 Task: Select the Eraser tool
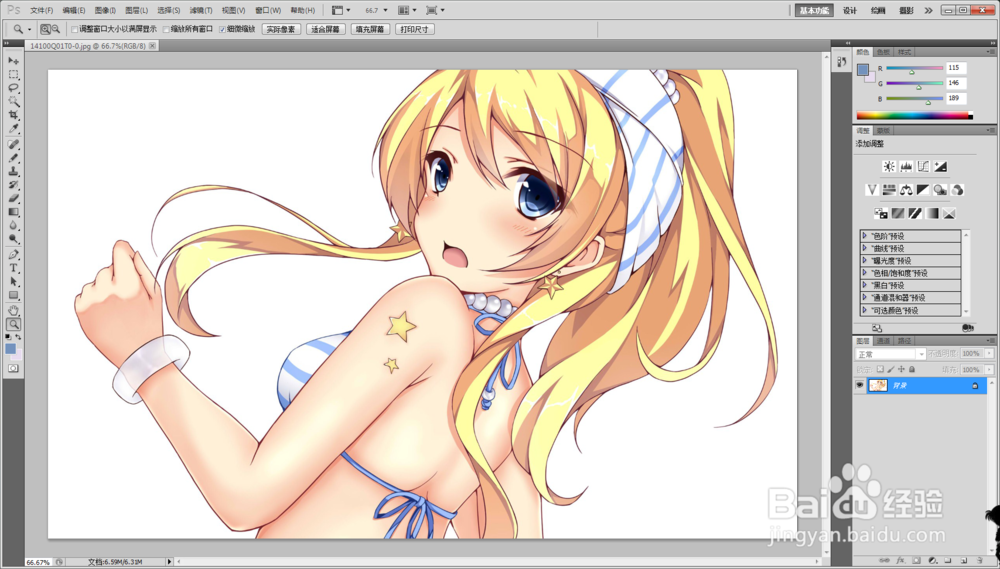[x=13, y=198]
